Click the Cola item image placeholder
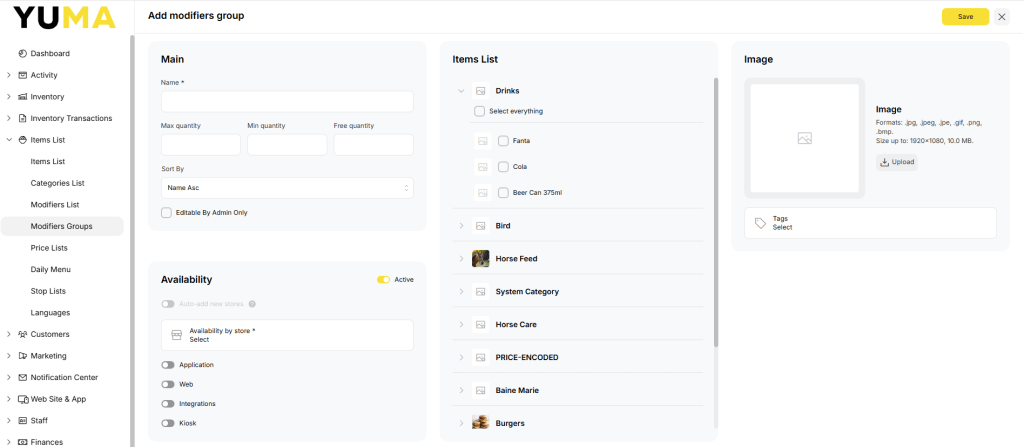The image size is (1024, 447). (x=483, y=167)
